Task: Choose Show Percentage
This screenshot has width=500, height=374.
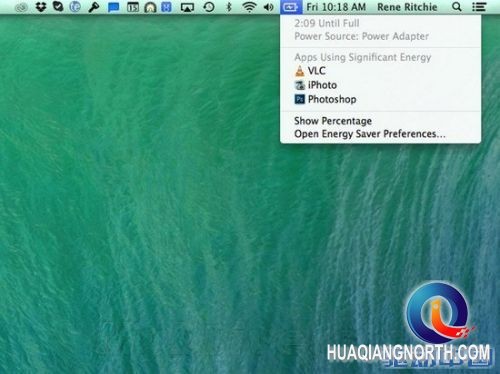Action: click(x=380, y=121)
